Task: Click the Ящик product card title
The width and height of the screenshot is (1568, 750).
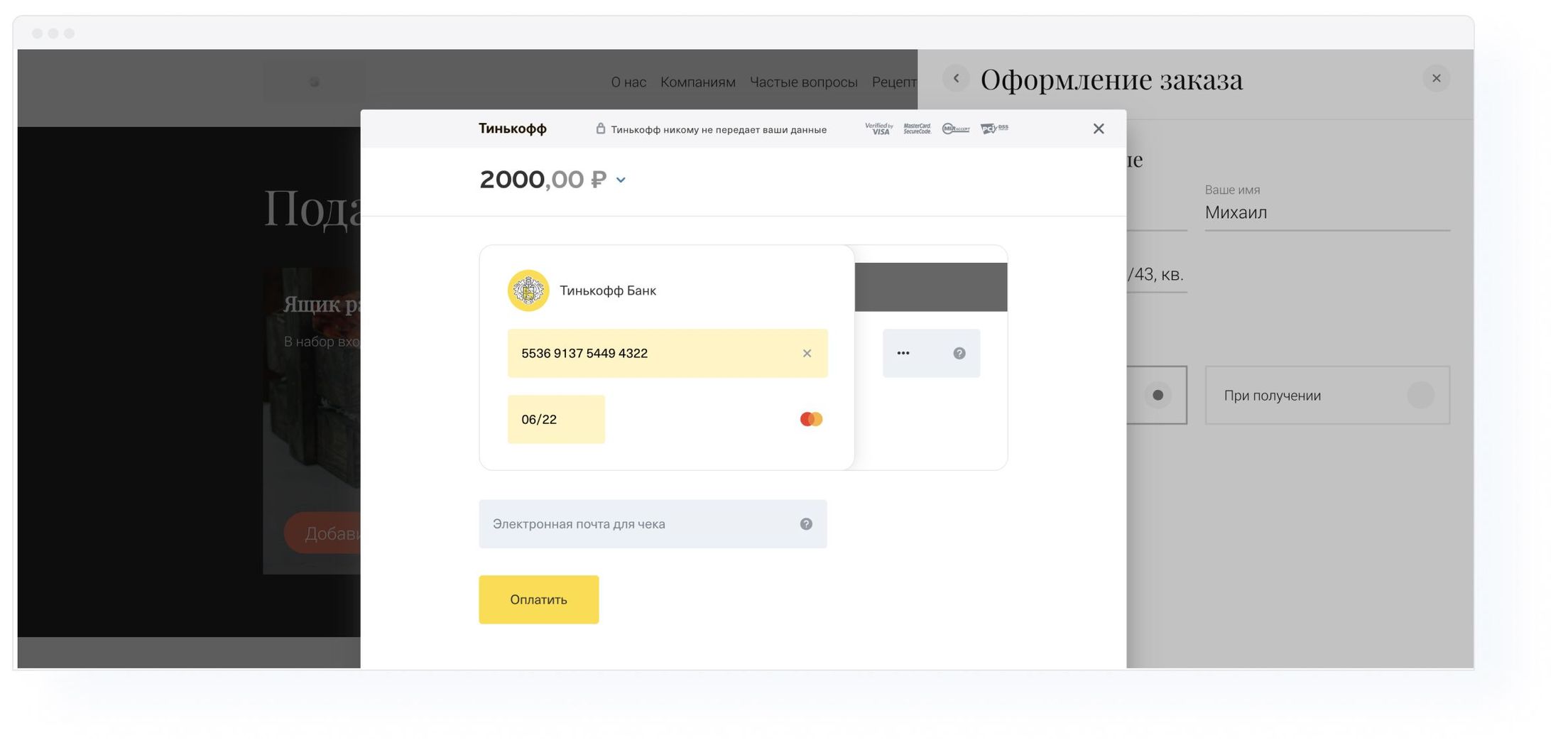Action: [322, 304]
